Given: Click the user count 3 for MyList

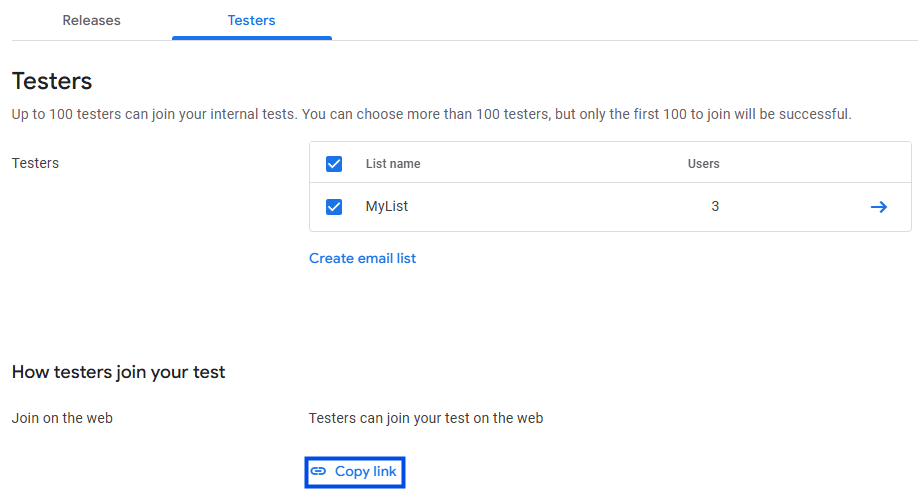Looking at the screenshot, I should [x=714, y=207].
